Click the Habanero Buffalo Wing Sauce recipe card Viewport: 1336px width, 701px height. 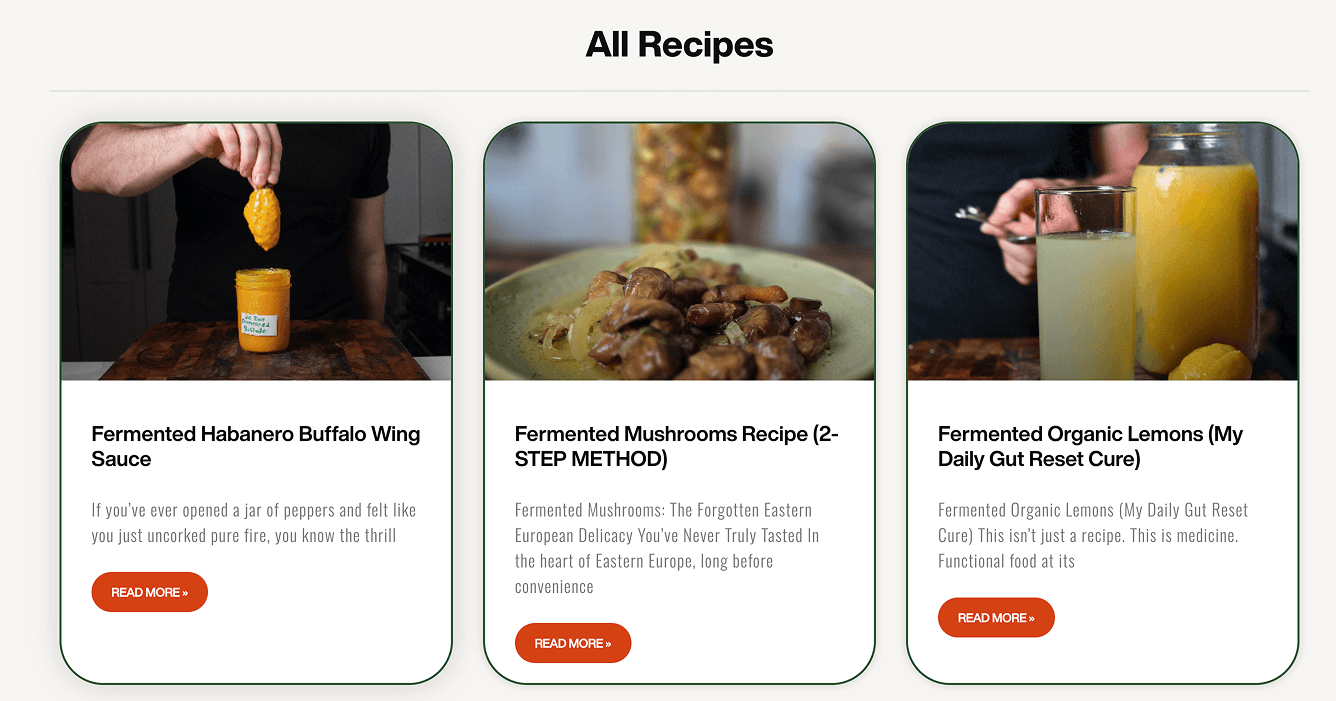pos(256,400)
